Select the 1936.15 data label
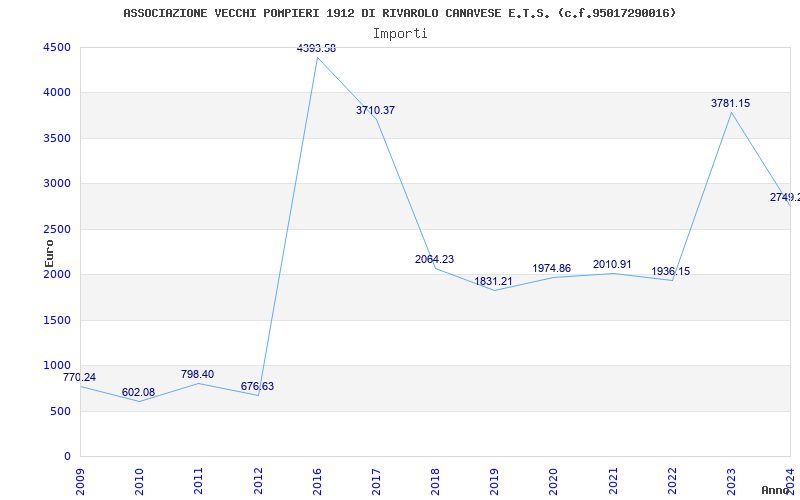 [670, 271]
